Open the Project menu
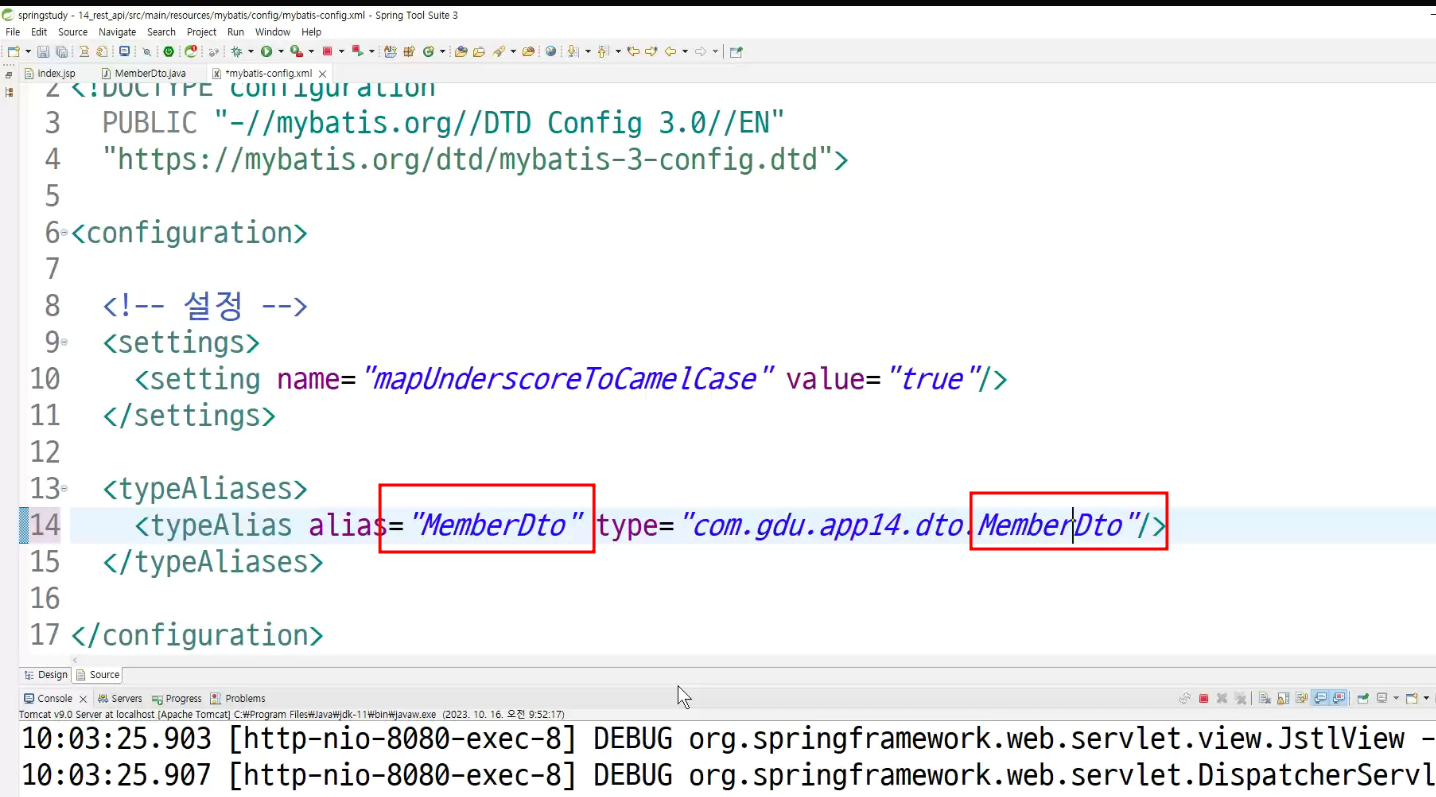This screenshot has height=797, width=1436. click(x=202, y=32)
